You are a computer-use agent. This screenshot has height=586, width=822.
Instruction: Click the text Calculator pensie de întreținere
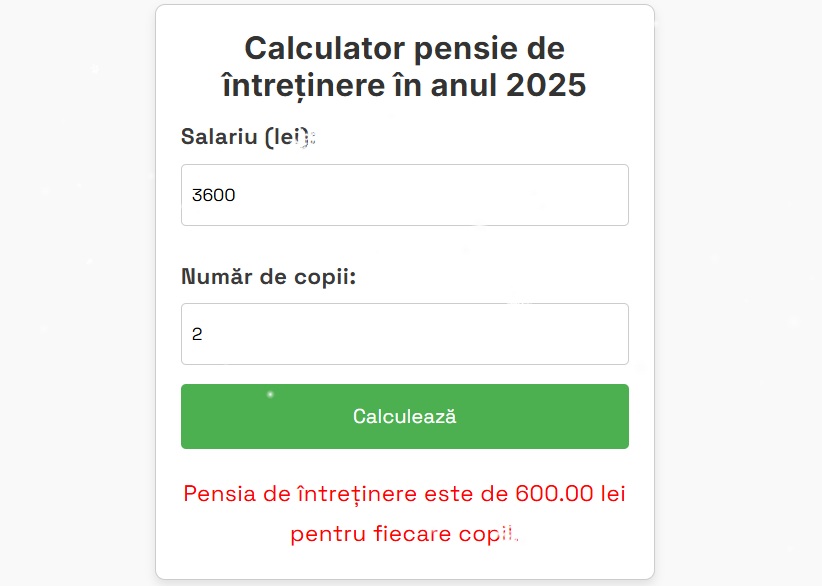404,48
